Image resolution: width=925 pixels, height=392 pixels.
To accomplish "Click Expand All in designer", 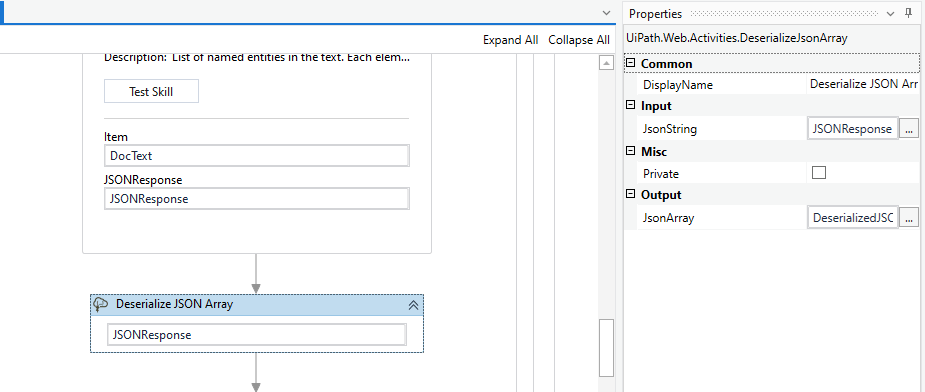I will pos(510,40).
